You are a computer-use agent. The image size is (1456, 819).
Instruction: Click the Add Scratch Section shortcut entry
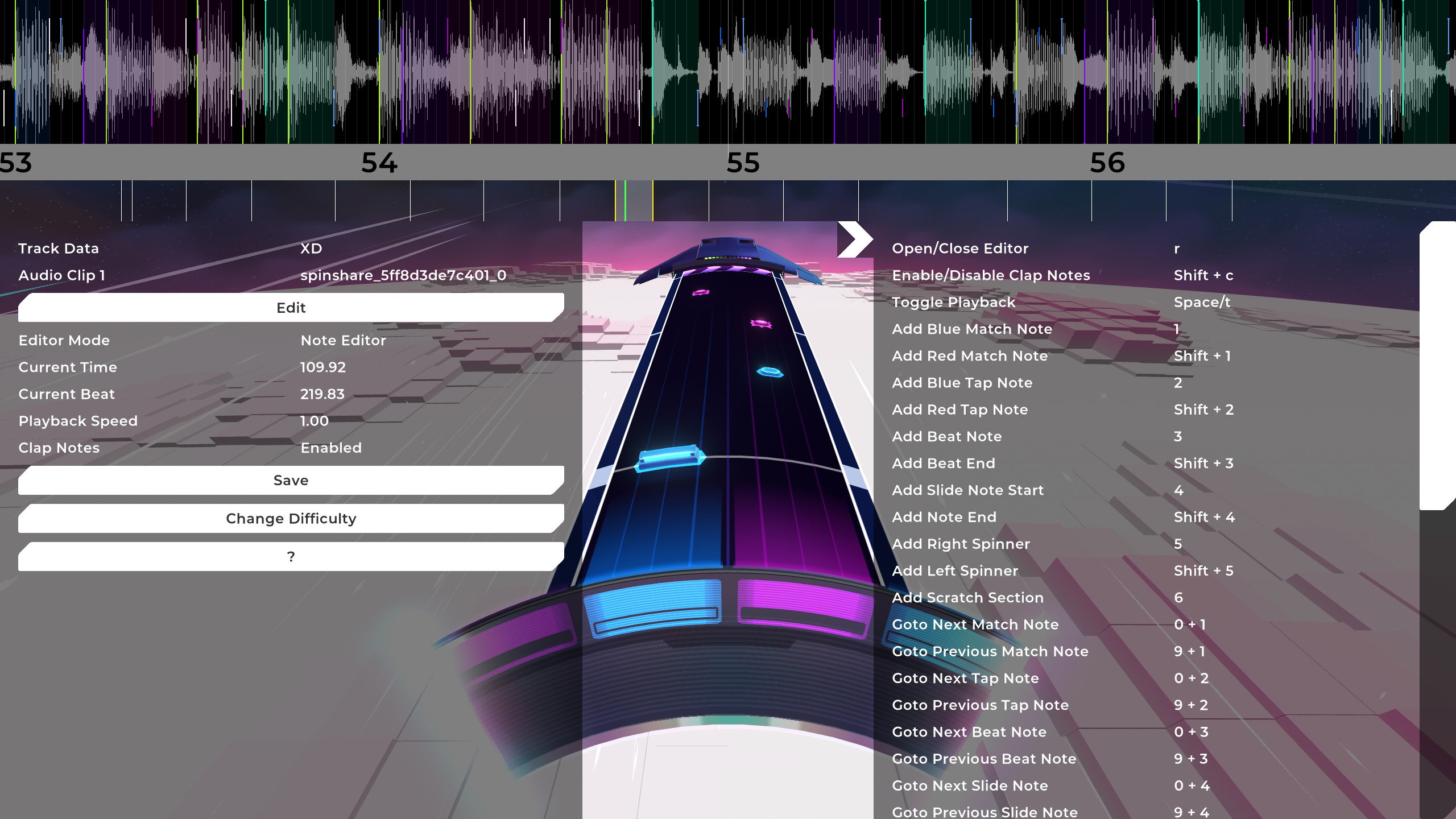pyautogui.click(x=967, y=598)
